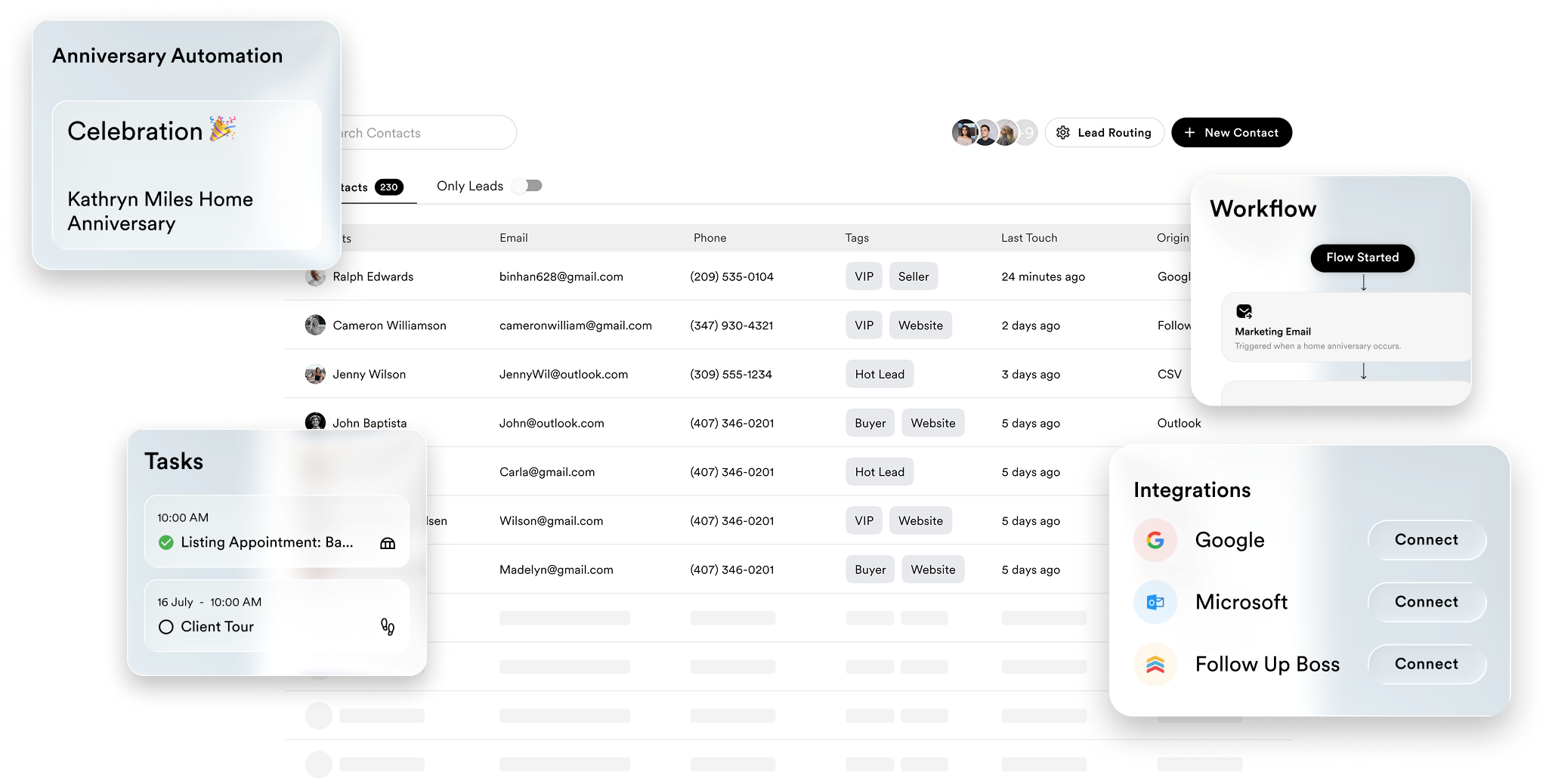The image size is (1549, 784).
Task: Sort by the Last Touch column header
Action: click(1028, 238)
